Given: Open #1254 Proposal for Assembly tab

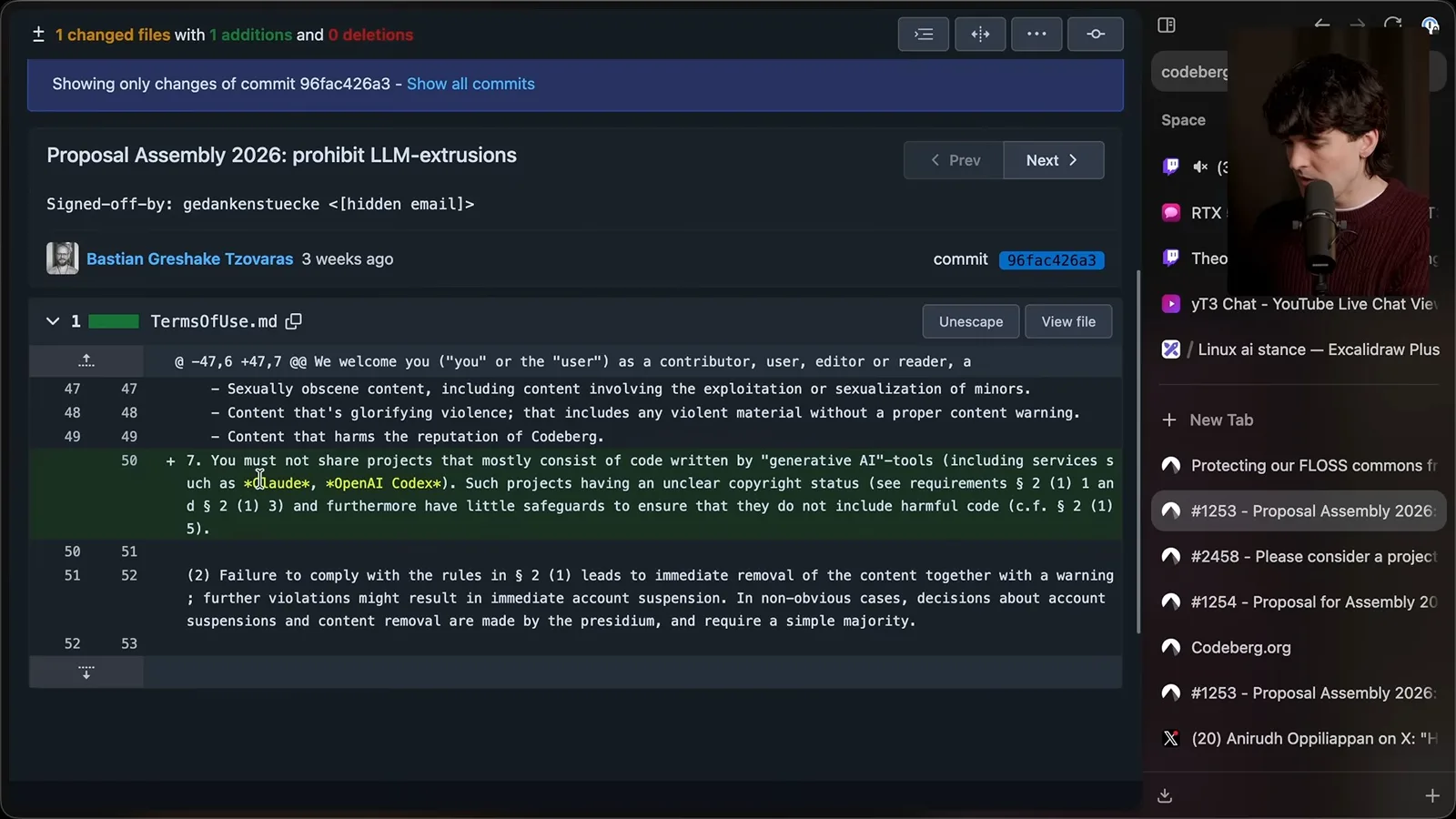Looking at the screenshot, I should (x=1299, y=602).
